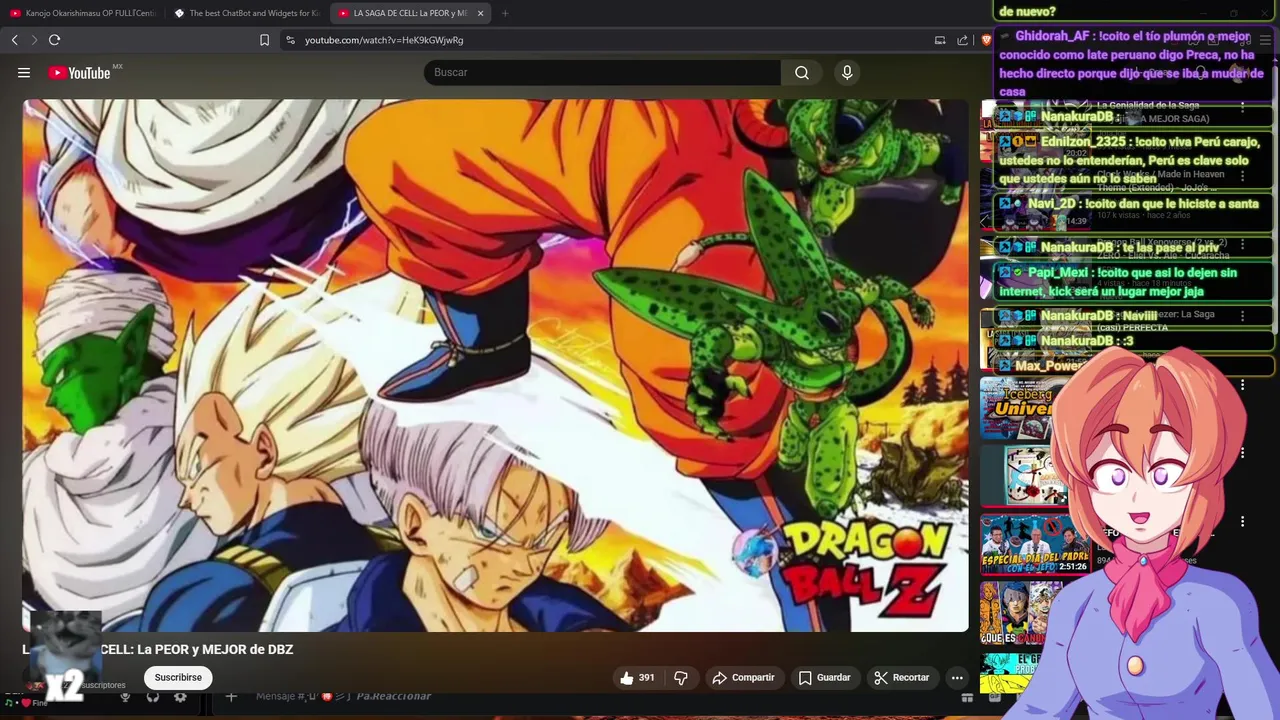Toggle microphone mute in the Discord panel
1280x720 pixels.
(x=125, y=697)
